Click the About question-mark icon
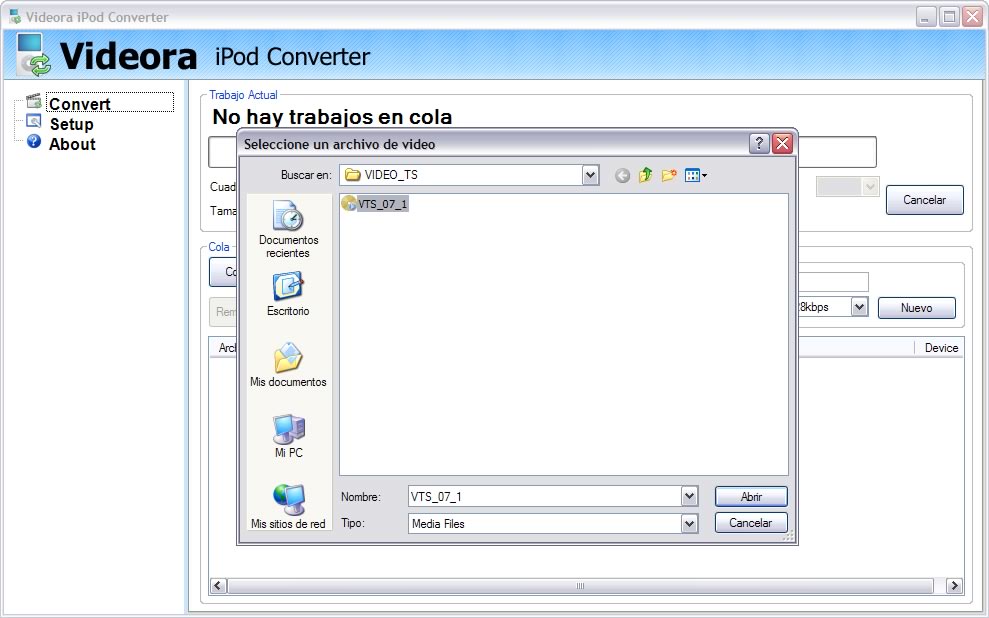This screenshot has width=989, height=618. click(33, 141)
